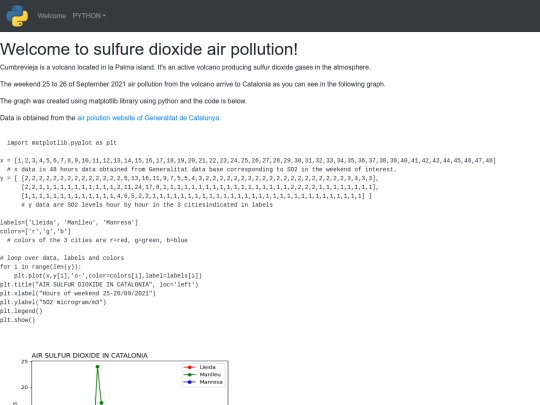
Task: Click the 'import matplotlib.pyplot as plt' line
Action: point(62,143)
